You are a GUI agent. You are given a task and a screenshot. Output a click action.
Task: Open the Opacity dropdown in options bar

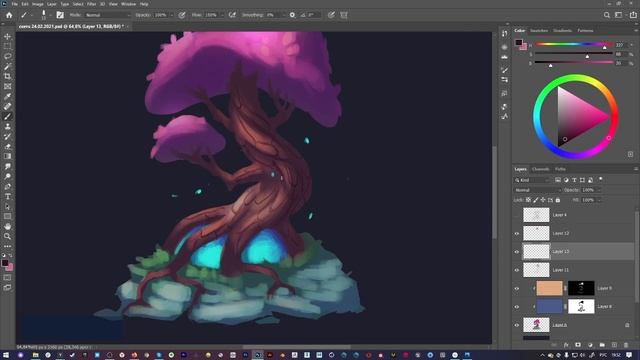pyautogui.click(x=172, y=15)
